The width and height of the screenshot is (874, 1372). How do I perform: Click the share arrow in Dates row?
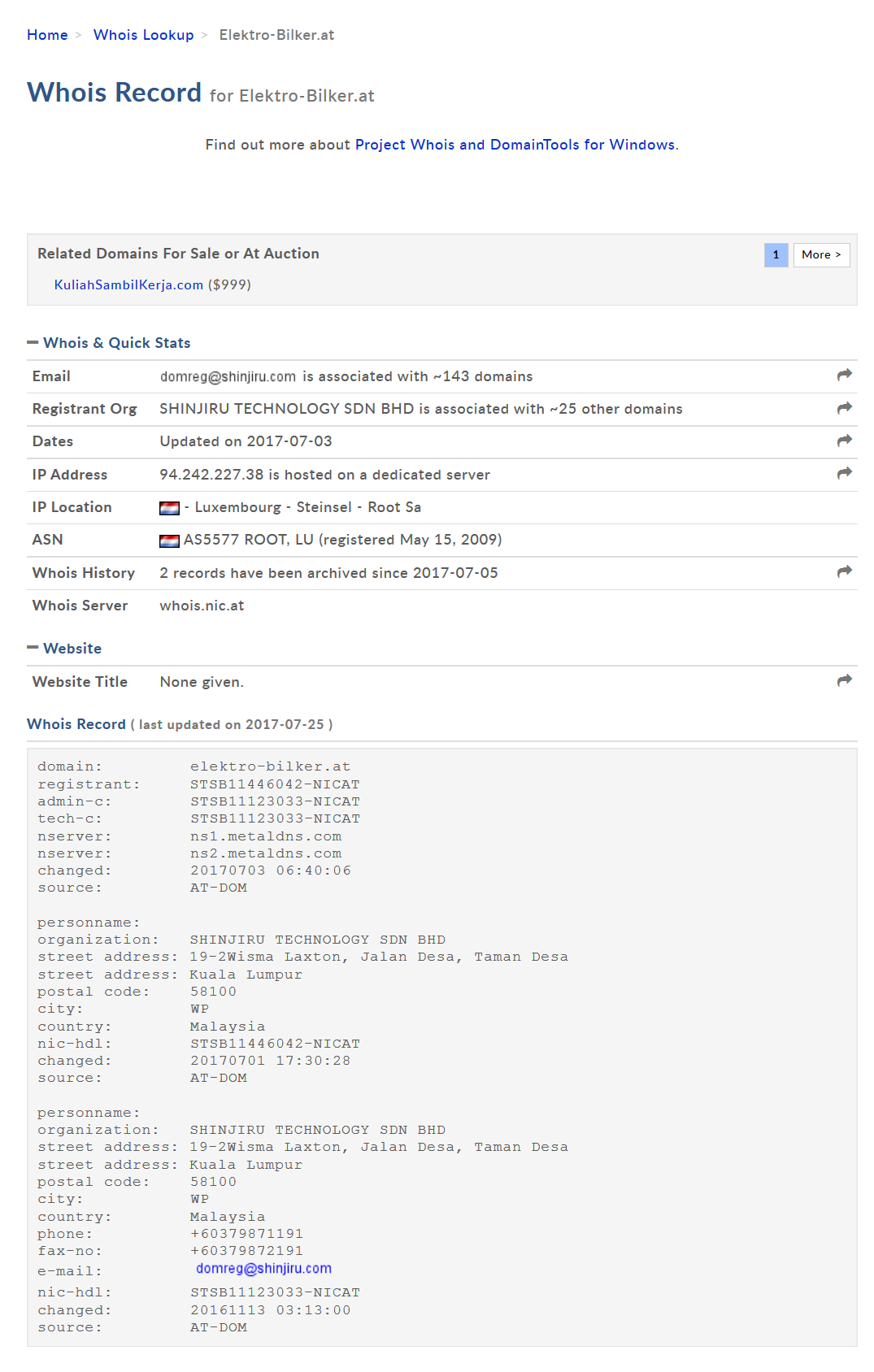[x=845, y=441]
